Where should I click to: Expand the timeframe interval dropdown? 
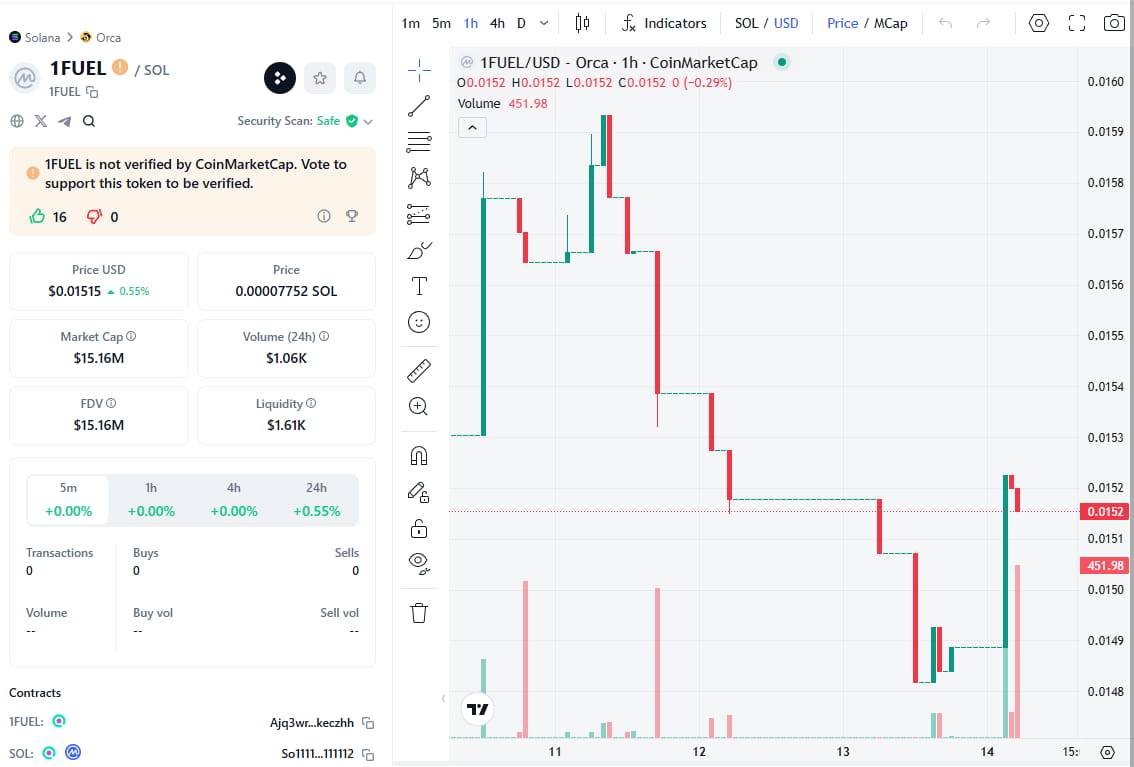coord(544,23)
